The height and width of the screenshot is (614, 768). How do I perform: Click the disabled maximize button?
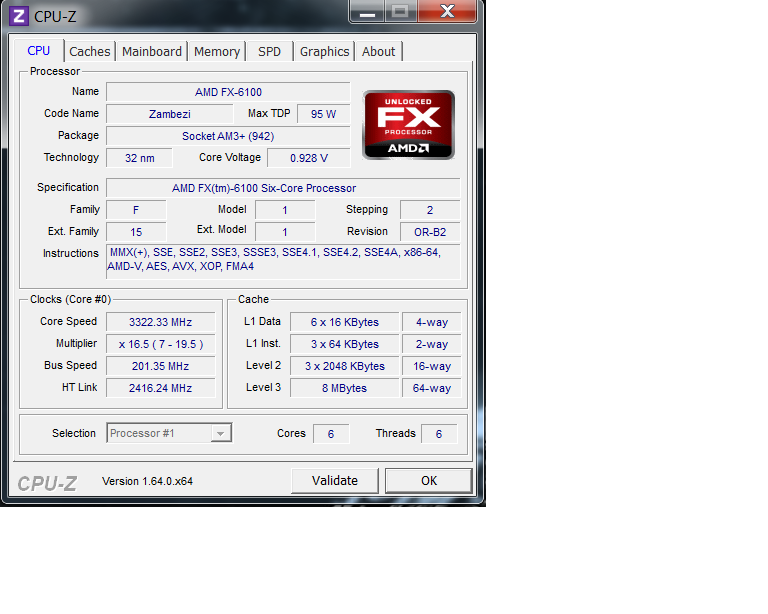pos(401,11)
